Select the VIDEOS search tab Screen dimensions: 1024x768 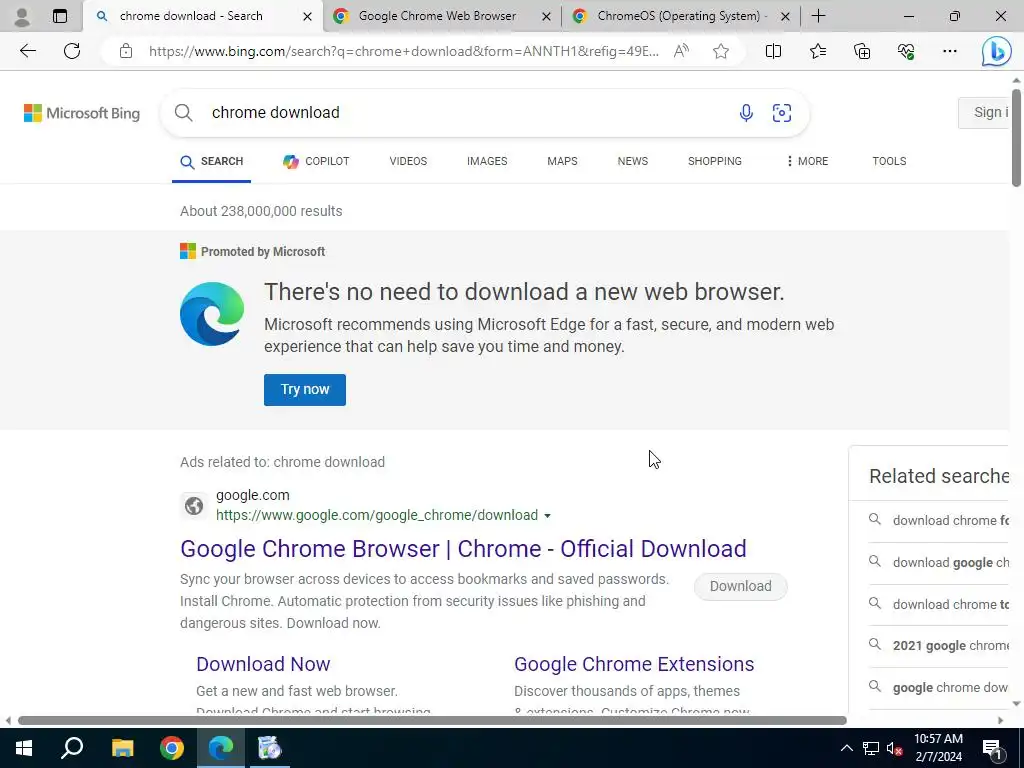408,161
